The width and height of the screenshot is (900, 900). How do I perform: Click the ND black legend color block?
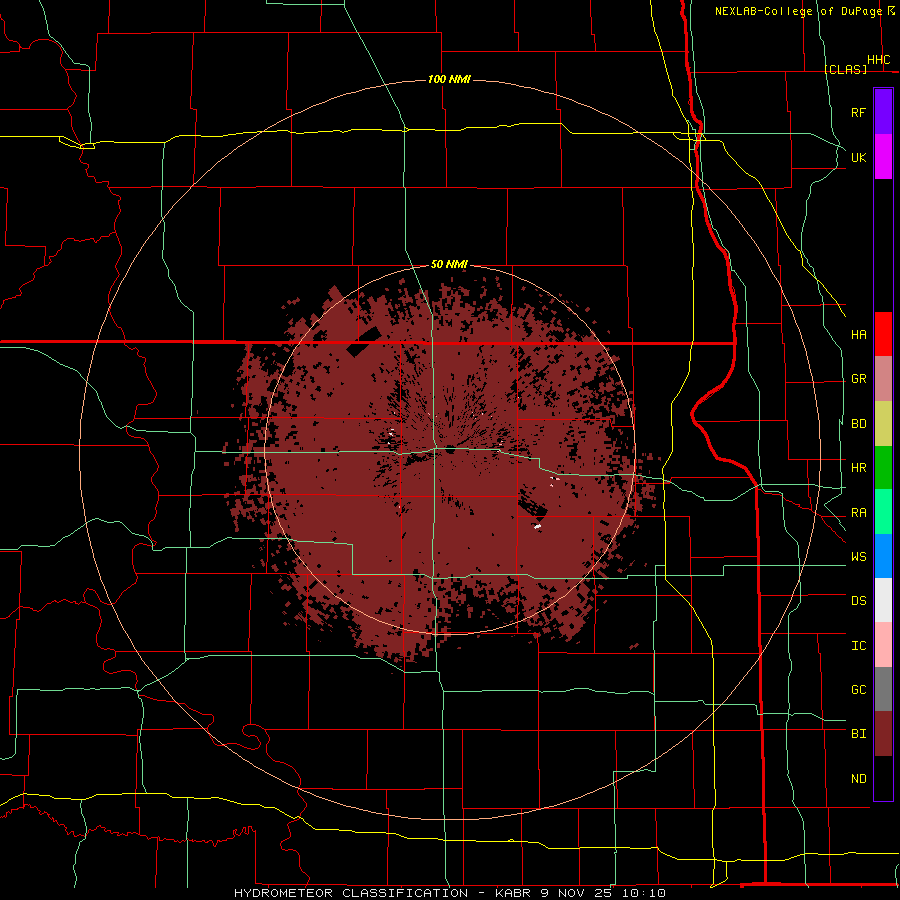tap(883, 778)
